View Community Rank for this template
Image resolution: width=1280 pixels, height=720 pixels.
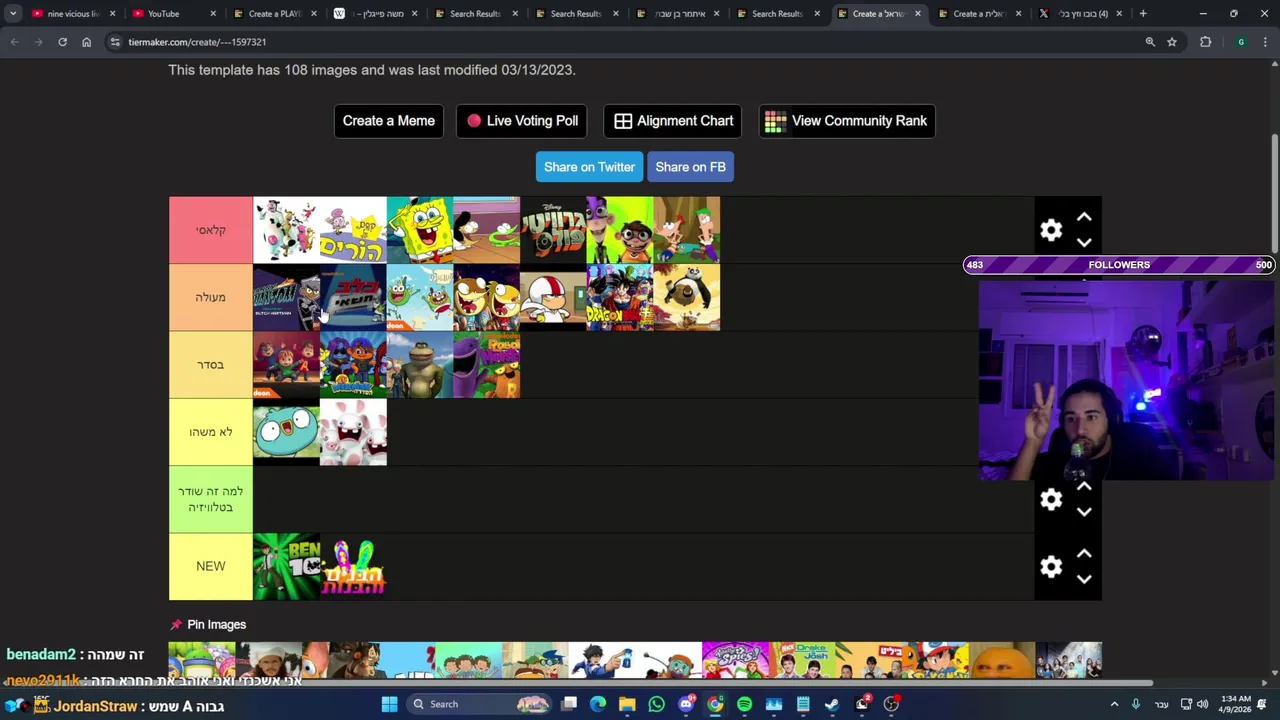(847, 121)
